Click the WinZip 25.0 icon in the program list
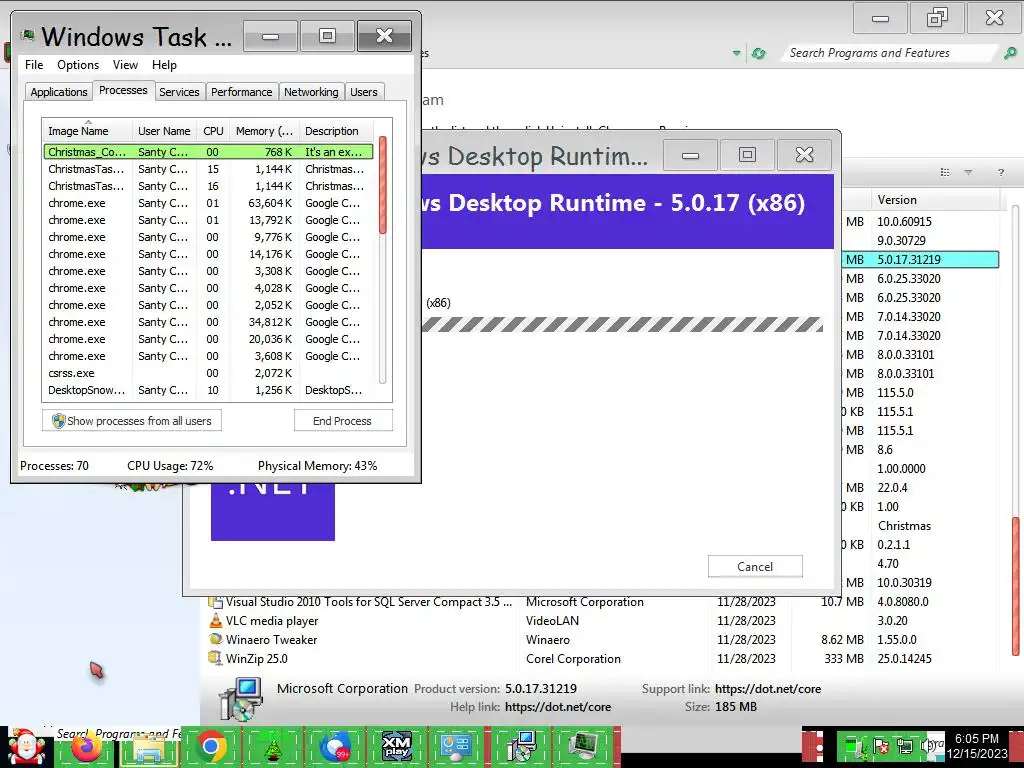Screen dimensions: 1024x768 216,658
